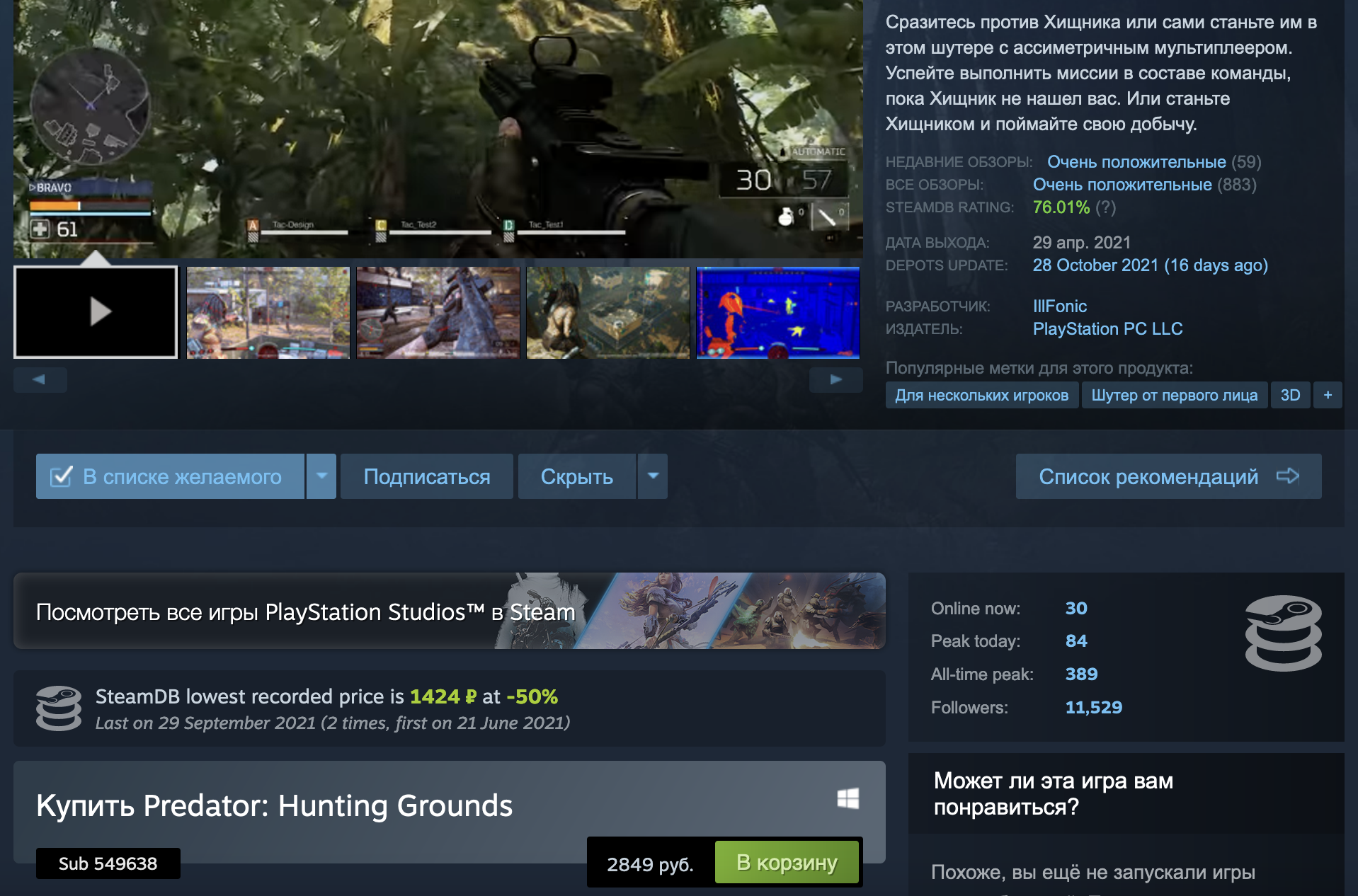Click the SteamDB logo in stats panel
Viewport: 1358px width, 896px height.
pyautogui.click(x=1283, y=633)
